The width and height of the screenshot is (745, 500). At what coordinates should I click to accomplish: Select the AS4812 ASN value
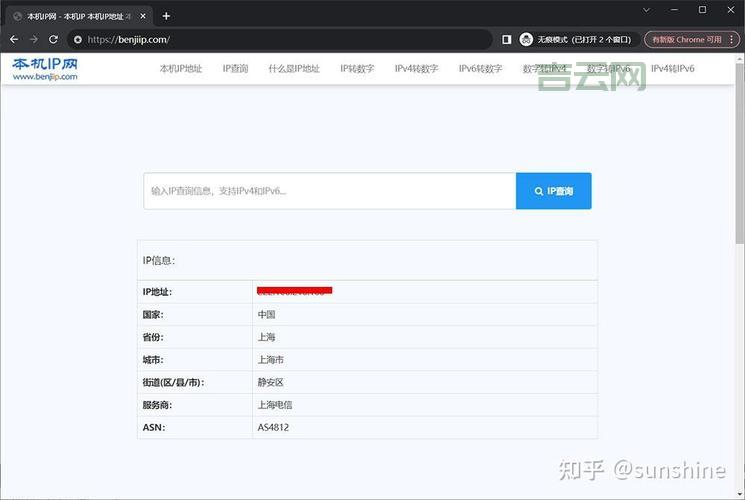(x=273, y=427)
